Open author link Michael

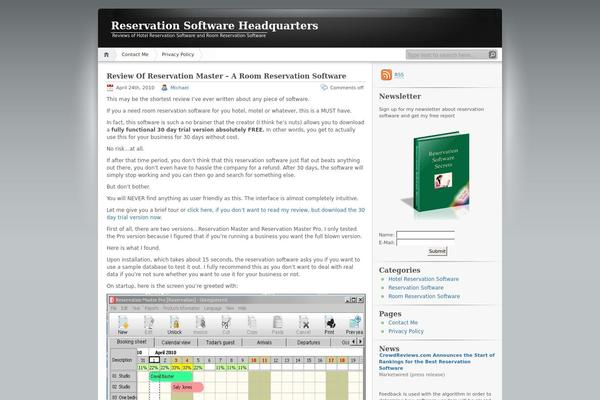point(179,88)
